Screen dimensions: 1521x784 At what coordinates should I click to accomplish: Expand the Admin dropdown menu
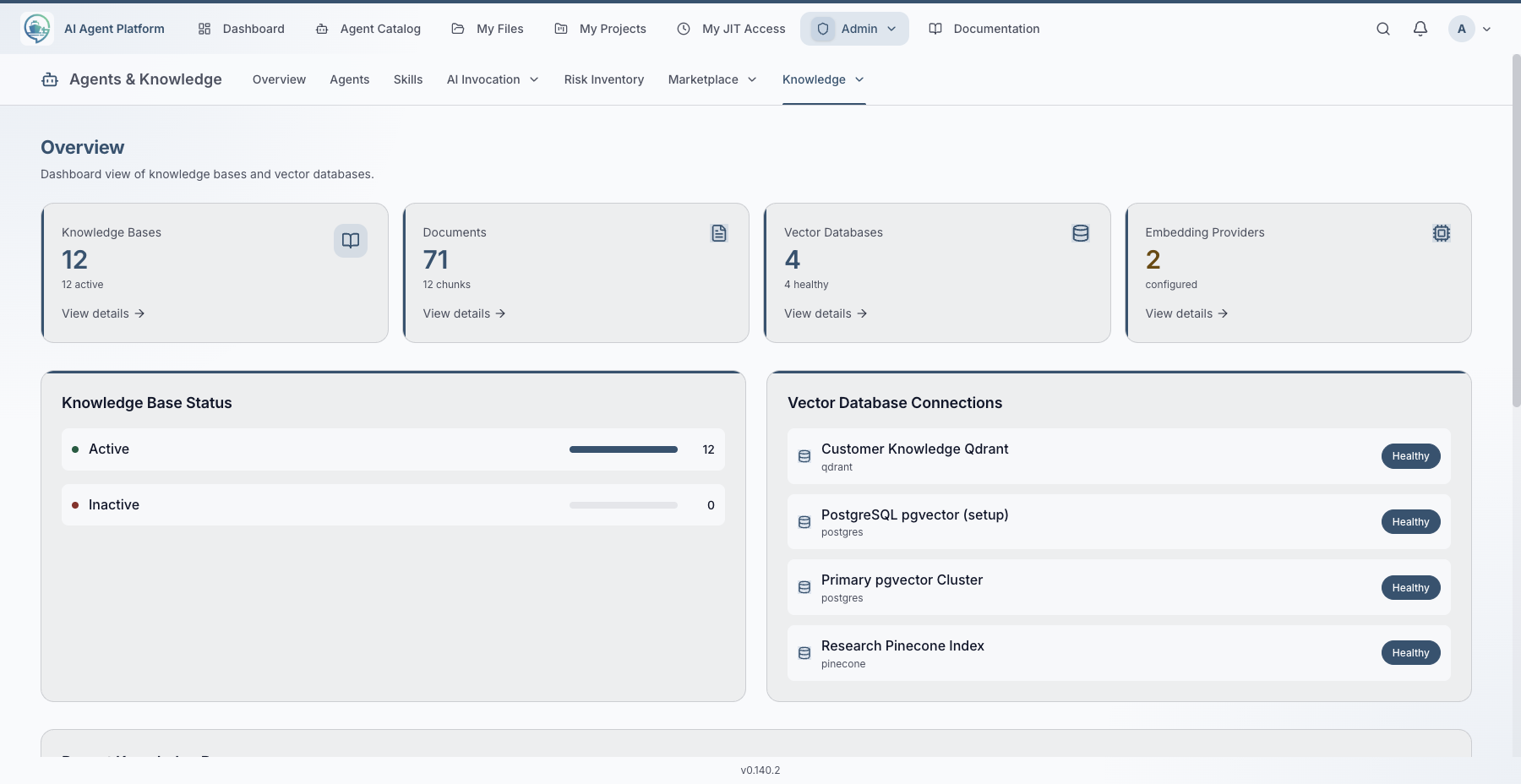[x=854, y=29]
